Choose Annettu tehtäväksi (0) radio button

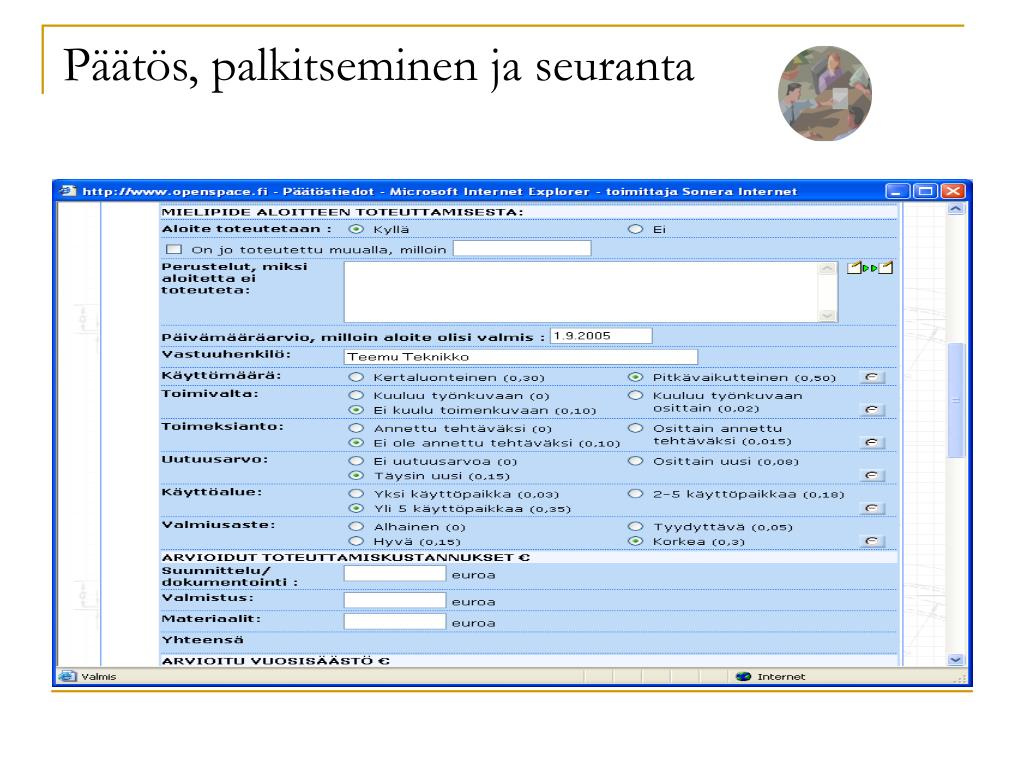click(356, 428)
